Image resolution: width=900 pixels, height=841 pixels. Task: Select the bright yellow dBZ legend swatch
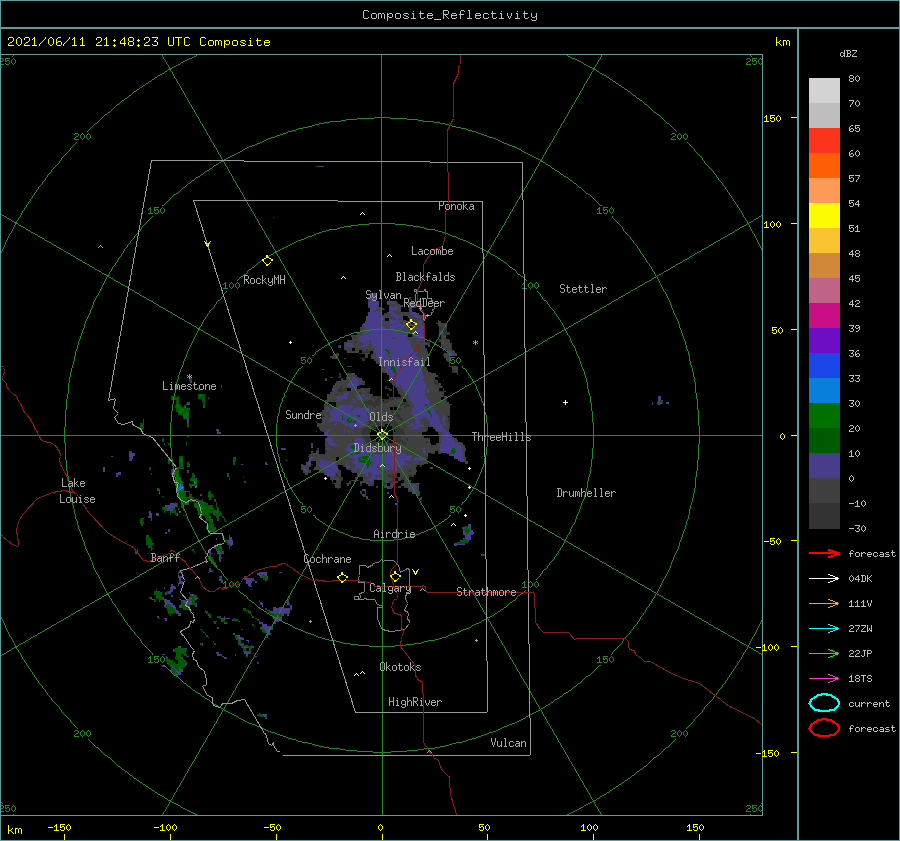tap(824, 216)
